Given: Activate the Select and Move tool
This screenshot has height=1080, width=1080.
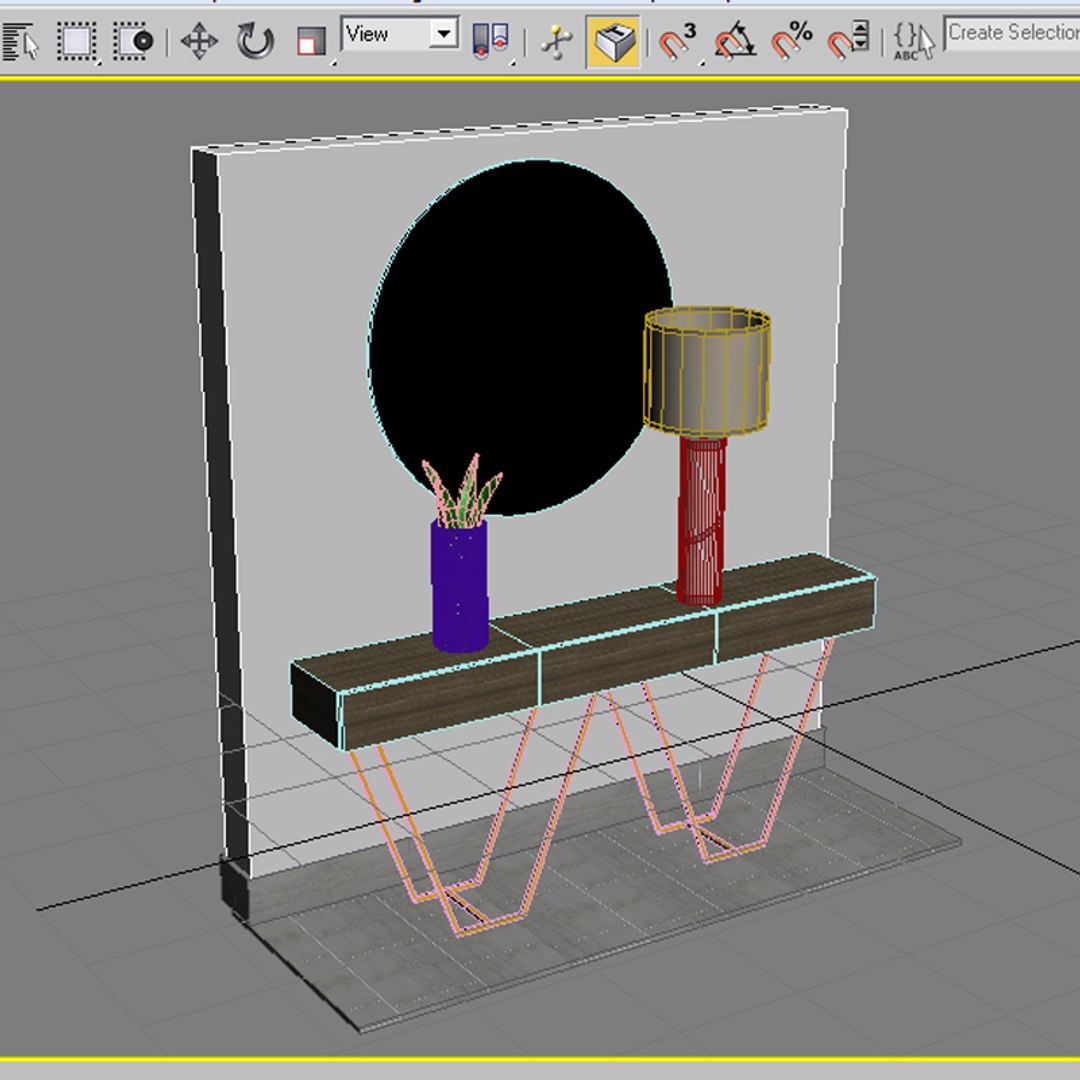Looking at the screenshot, I should (200, 41).
